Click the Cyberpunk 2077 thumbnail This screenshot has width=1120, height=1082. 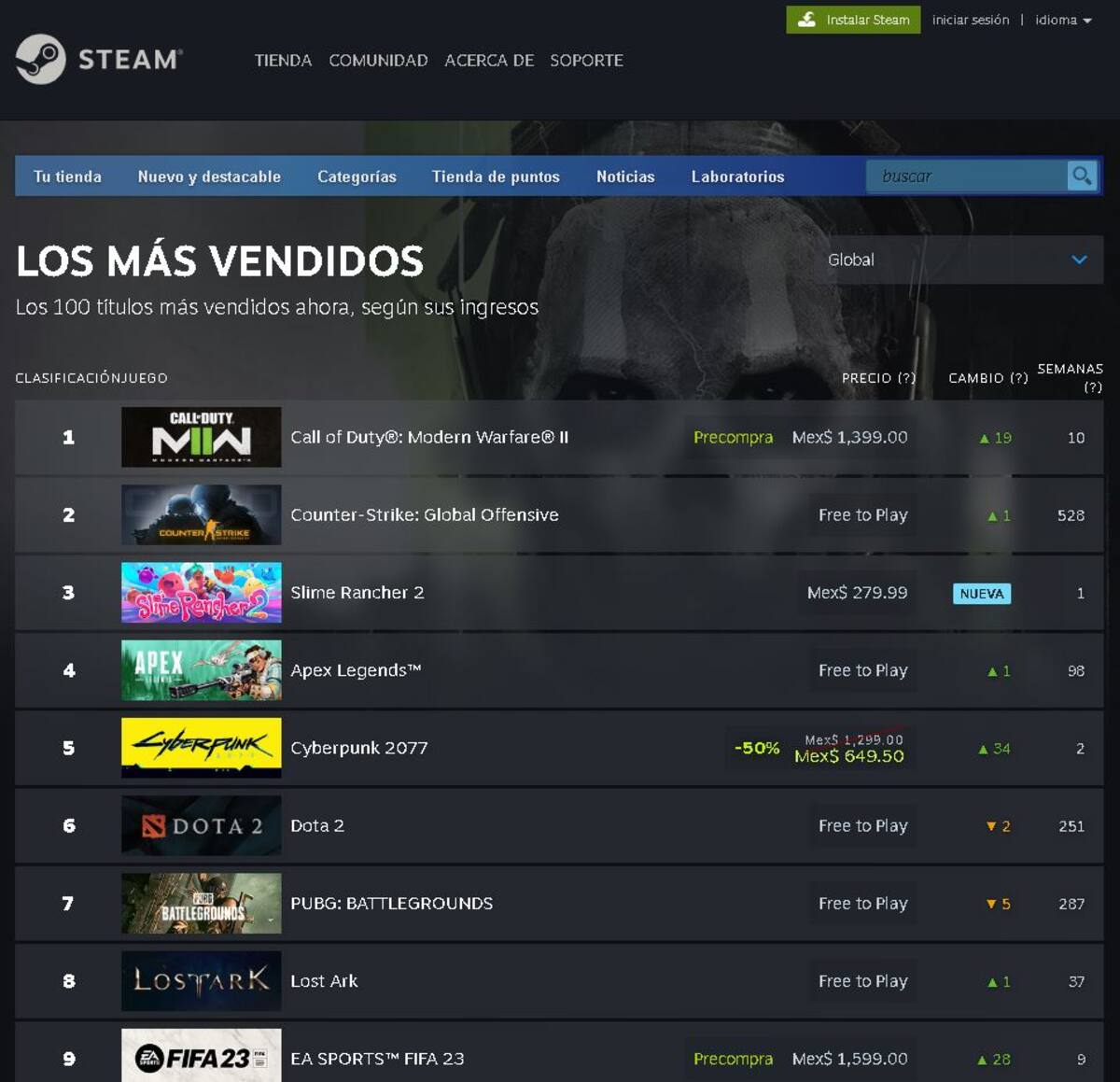(x=201, y=748)
